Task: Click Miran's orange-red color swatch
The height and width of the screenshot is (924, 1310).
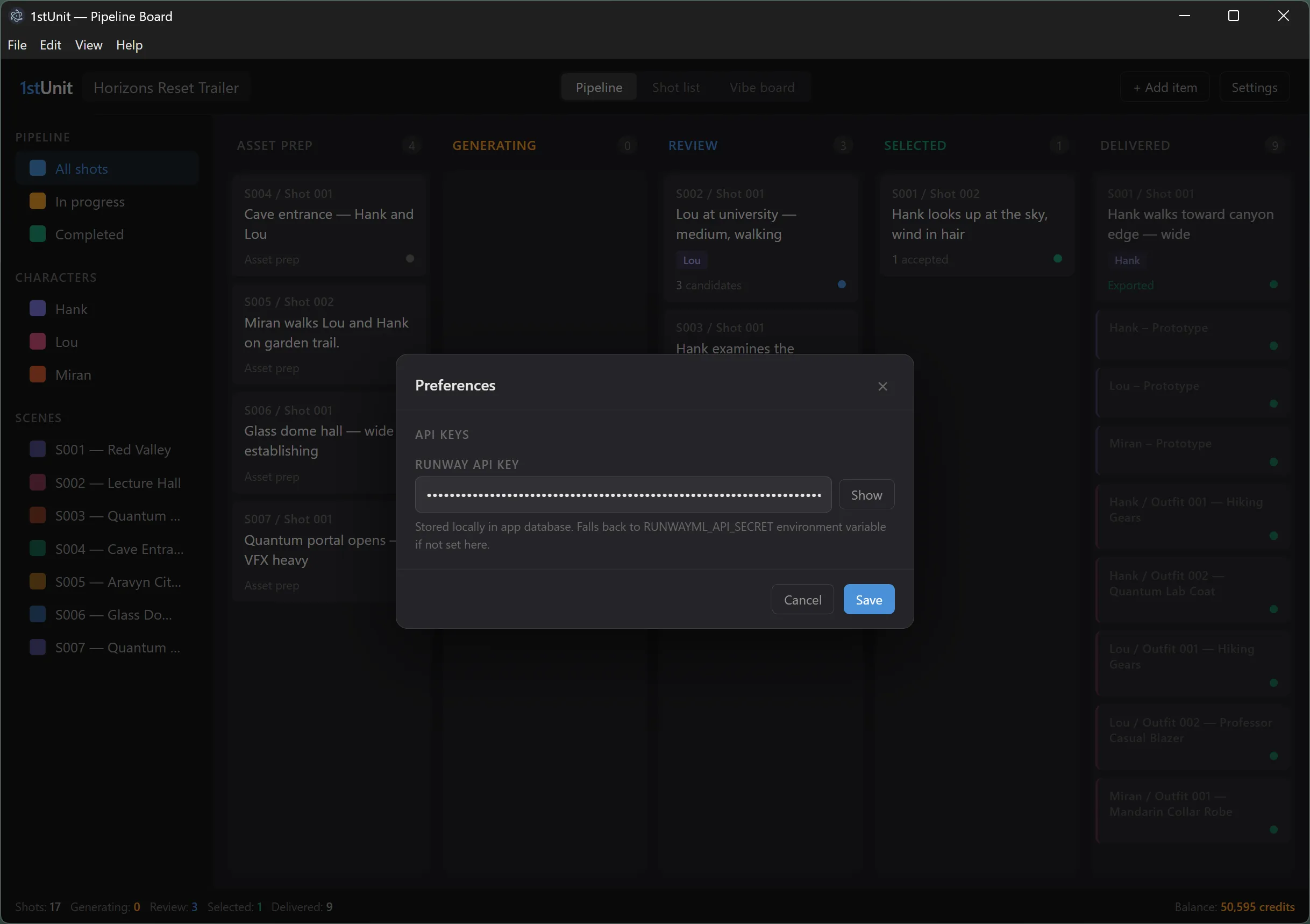Action: (38, 375)
